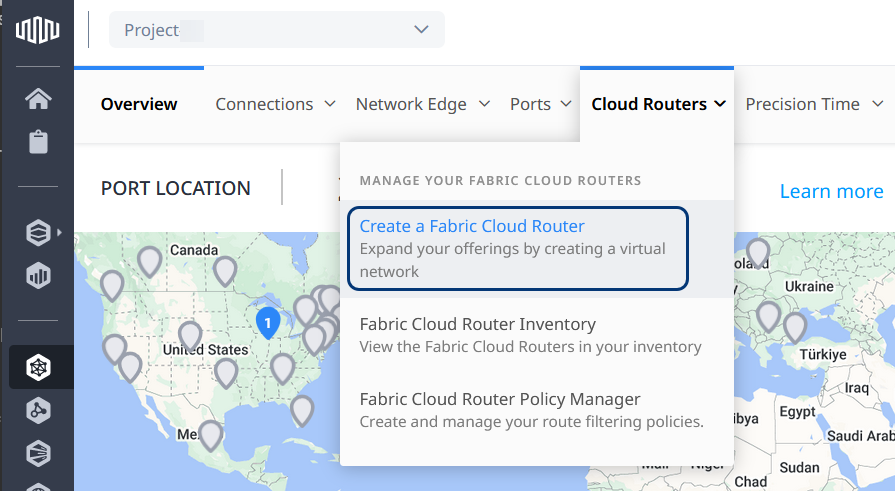Open the Equinix logo home

pyautogui.click(x=38, y=30)
